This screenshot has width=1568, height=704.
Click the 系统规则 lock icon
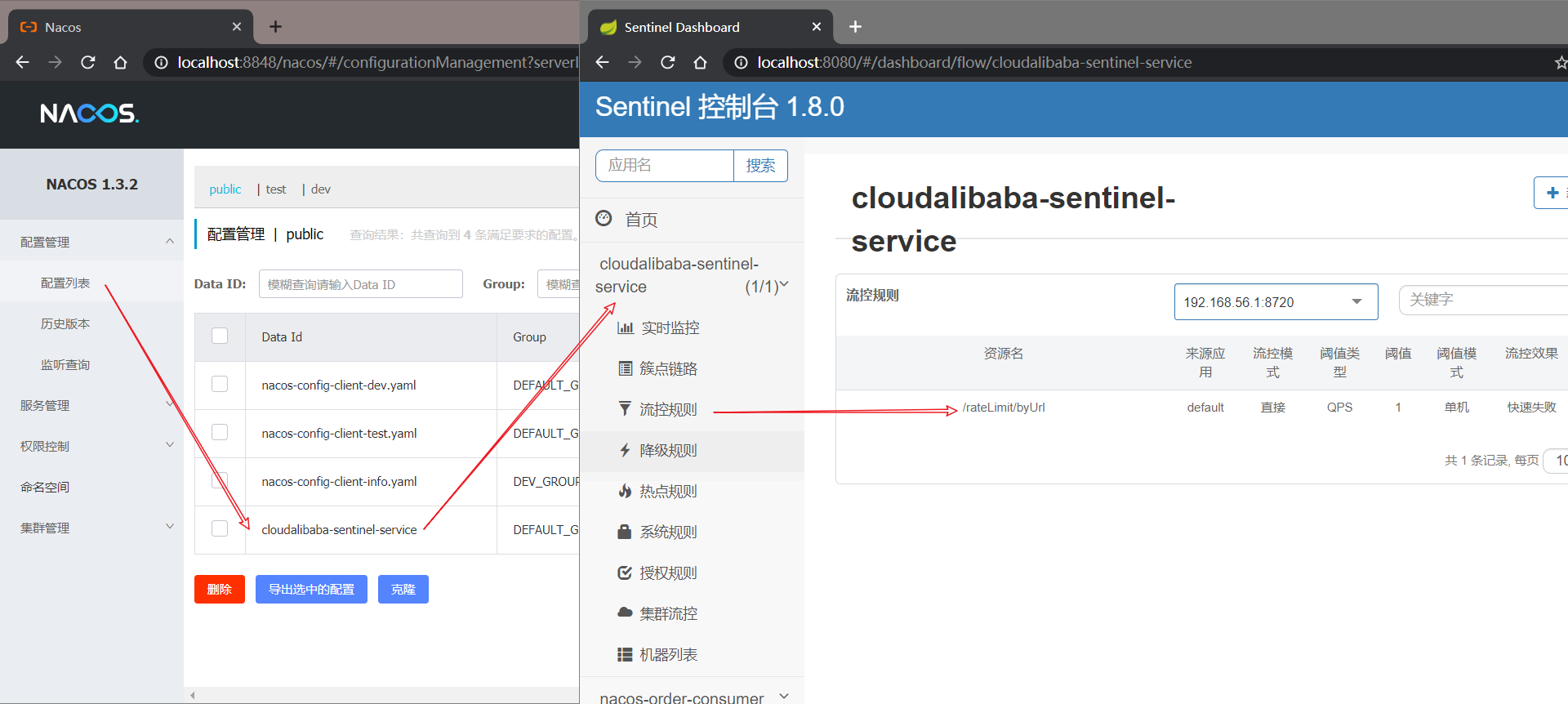tap(625, 532)
